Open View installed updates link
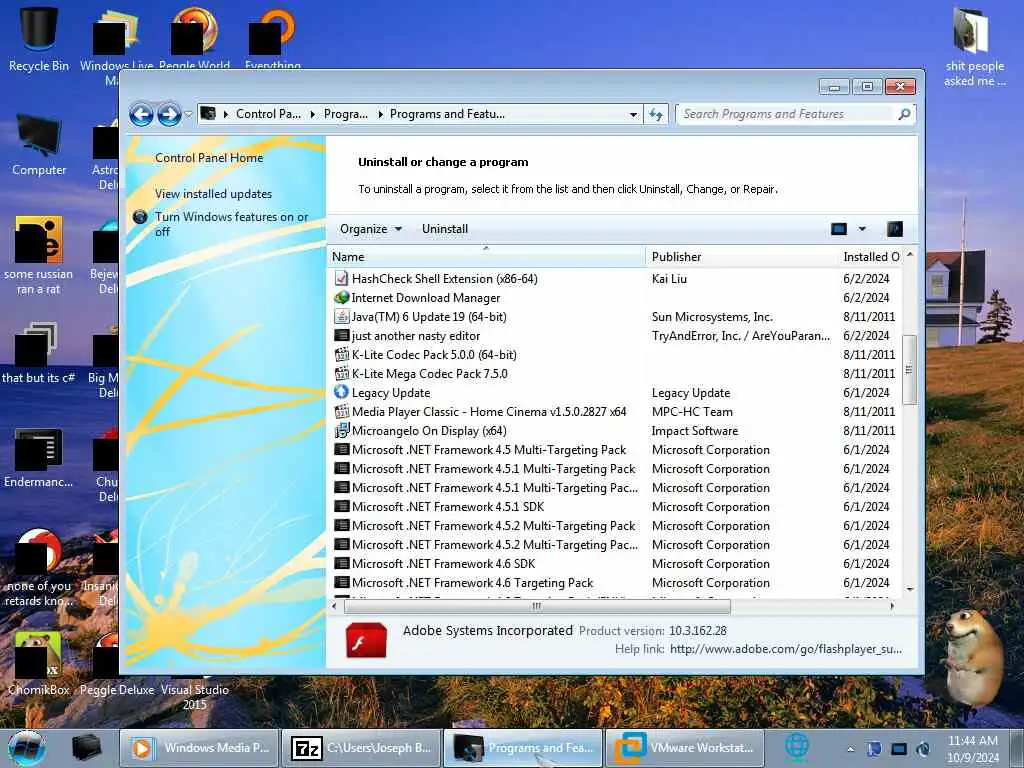The image size is (1024, 768). tap(214, 194)
